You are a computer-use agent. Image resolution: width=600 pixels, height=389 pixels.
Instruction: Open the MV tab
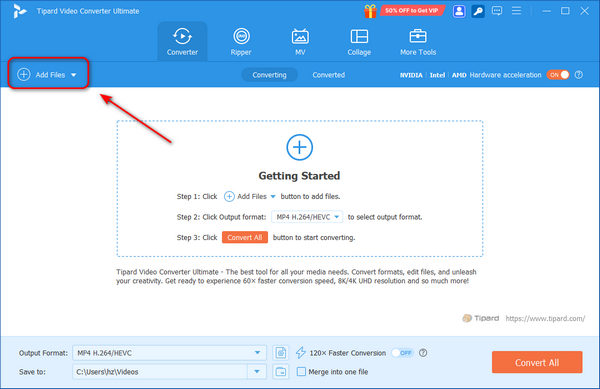point(300,41)
